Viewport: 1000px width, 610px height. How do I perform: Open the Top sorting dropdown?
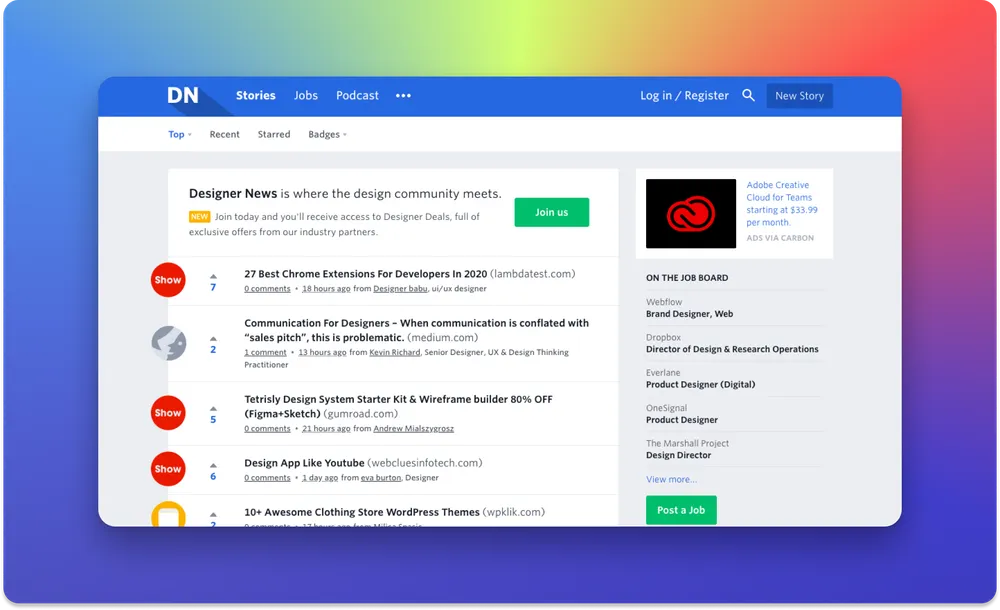pos(178,134)
